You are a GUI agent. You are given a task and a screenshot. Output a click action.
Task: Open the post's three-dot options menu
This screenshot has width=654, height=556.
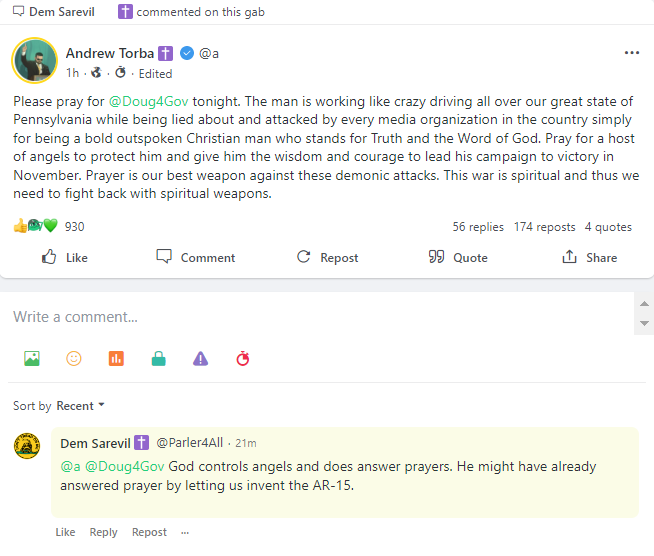tap(631, 53)
